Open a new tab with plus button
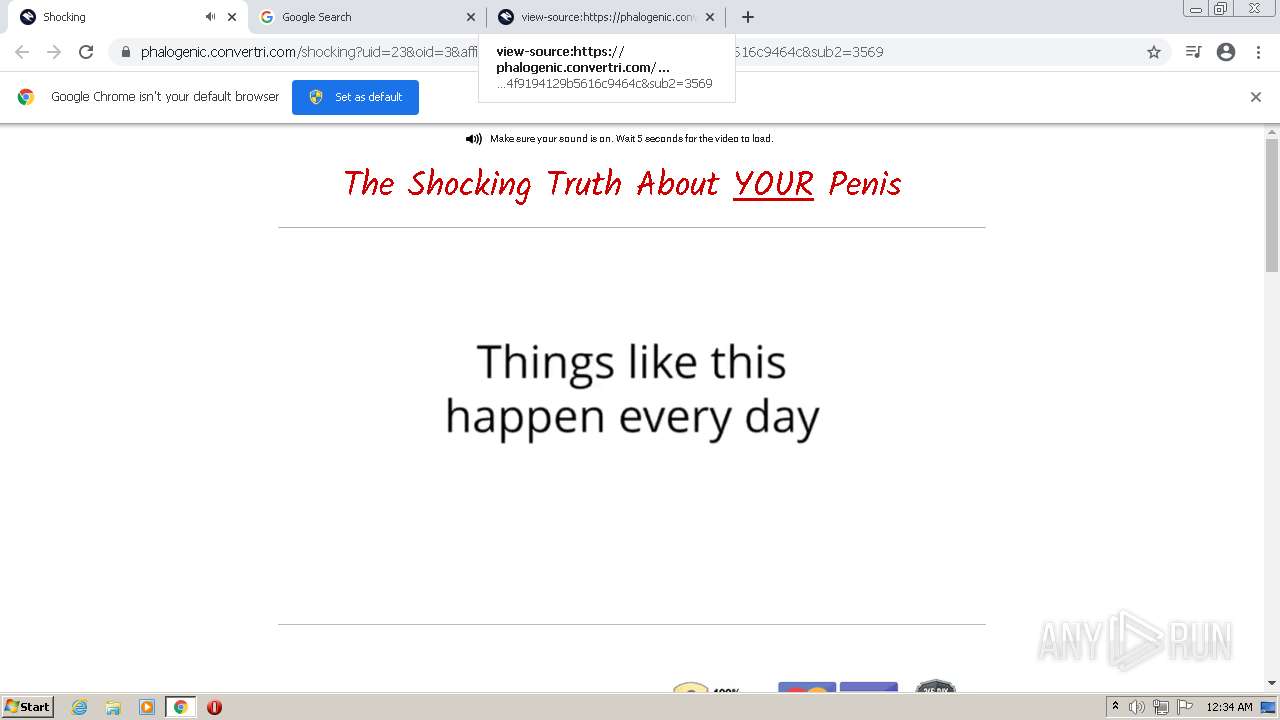The height and width of the screenshot is (720, 1280). tap(748, 17)
